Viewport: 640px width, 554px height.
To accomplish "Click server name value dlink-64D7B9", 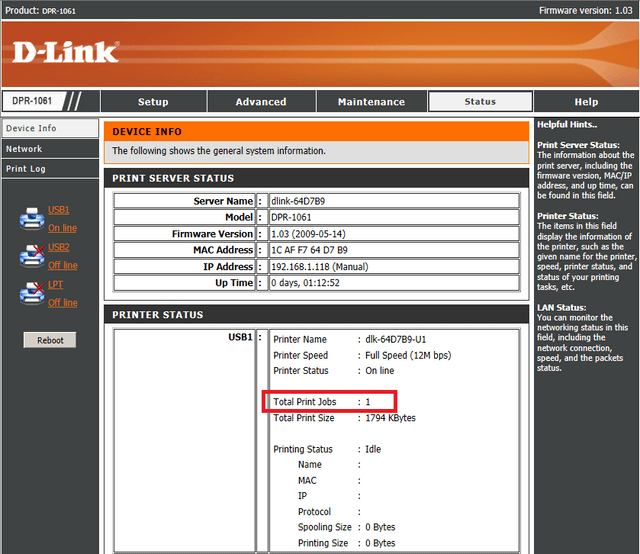I will (298, 201).
